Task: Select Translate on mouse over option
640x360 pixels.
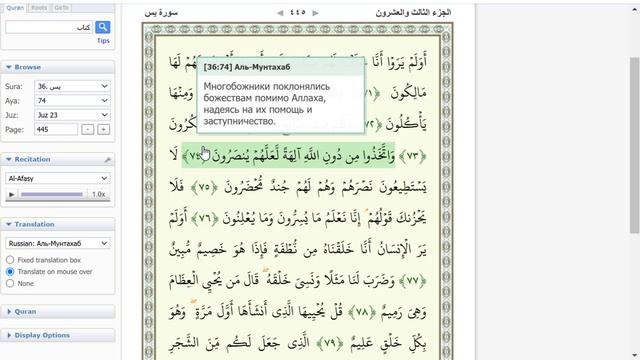Action: click(10, 271)
